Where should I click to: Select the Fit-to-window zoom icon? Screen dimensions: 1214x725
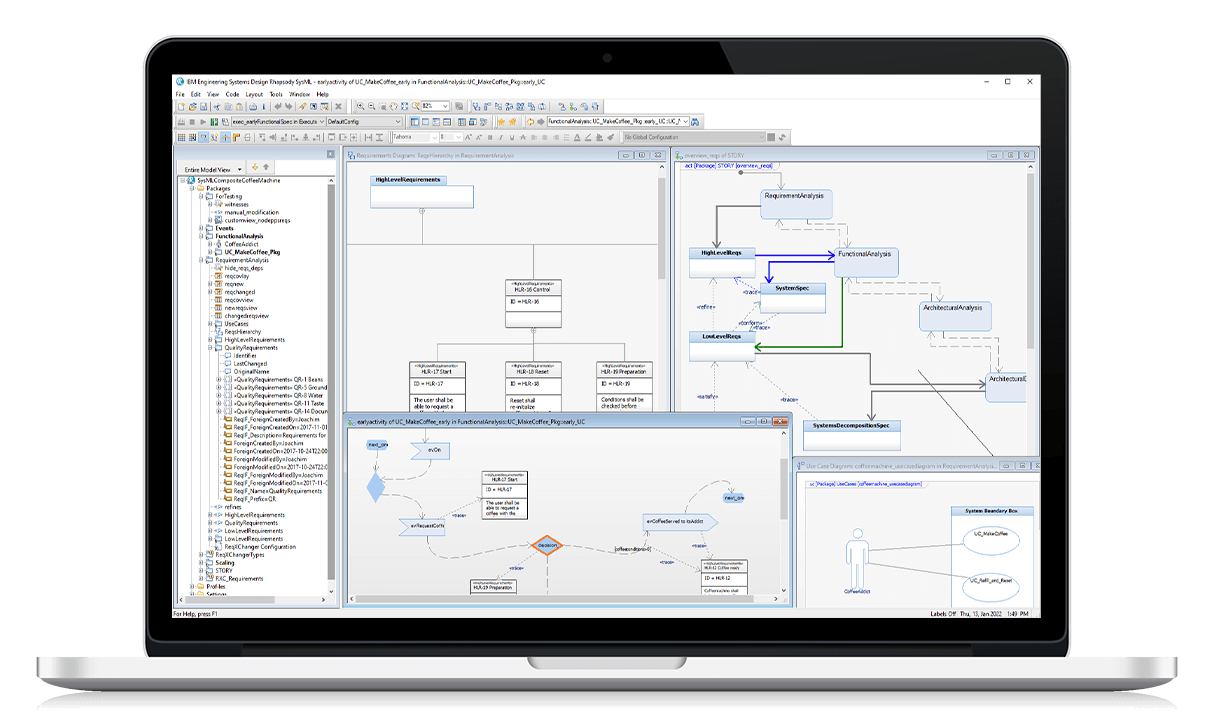tap(404, 105)
